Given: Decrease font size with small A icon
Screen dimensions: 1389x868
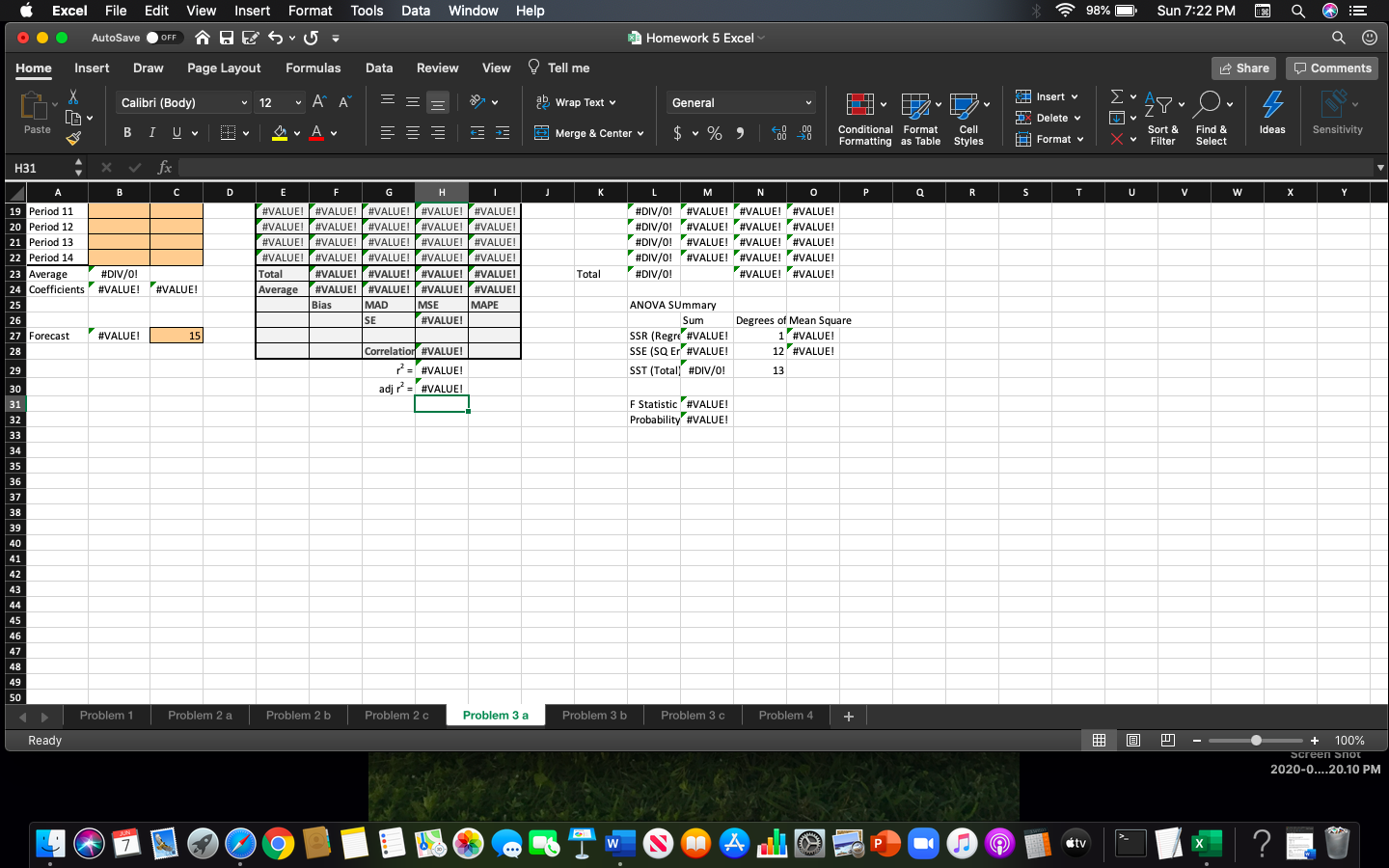Looking at the screenshot, I should [344, 102].
